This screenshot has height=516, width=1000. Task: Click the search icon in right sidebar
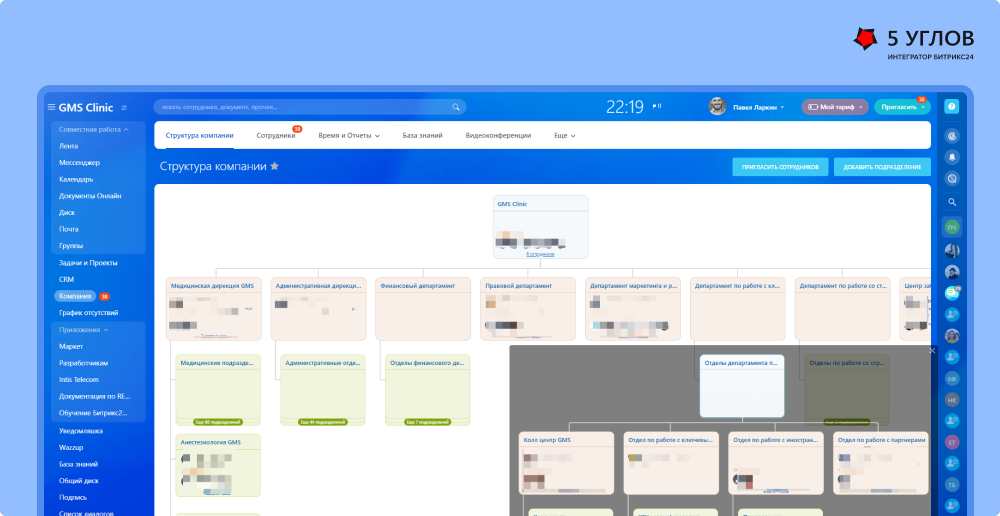(952, 202)
